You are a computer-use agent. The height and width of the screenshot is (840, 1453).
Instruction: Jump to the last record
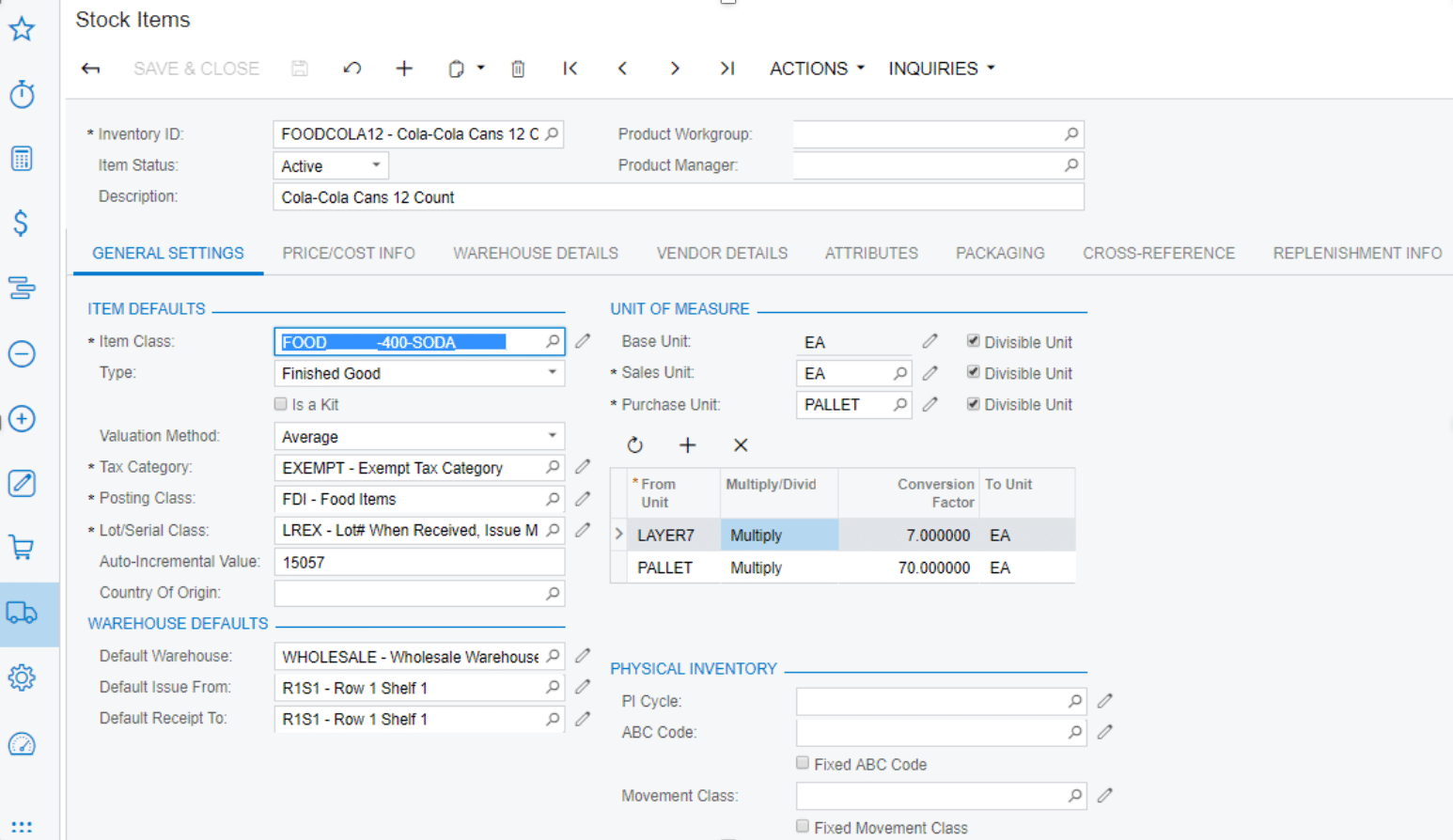pyautogui.click(x=726, y=68)
